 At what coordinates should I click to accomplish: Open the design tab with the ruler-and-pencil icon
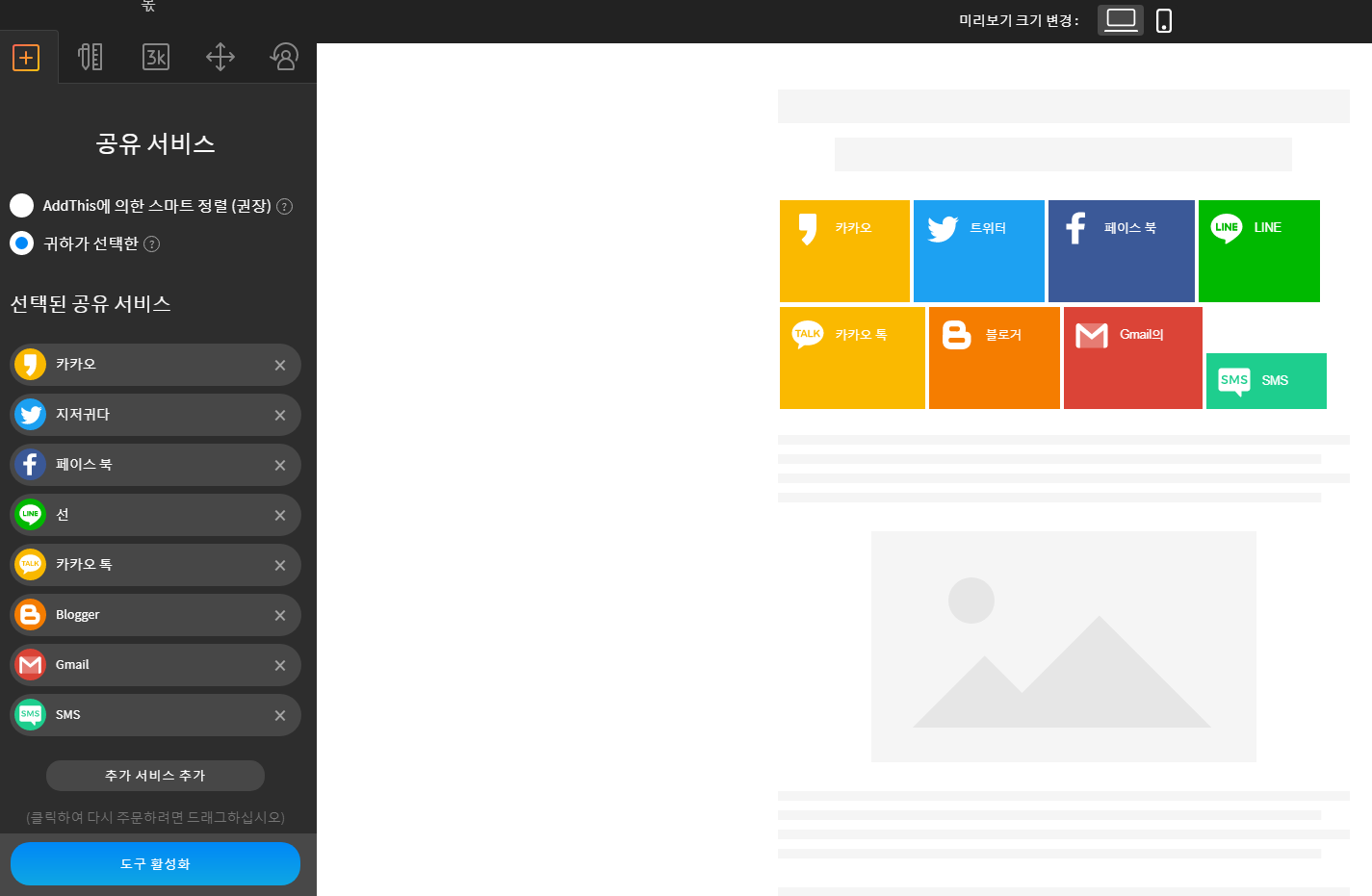point(91,57)
